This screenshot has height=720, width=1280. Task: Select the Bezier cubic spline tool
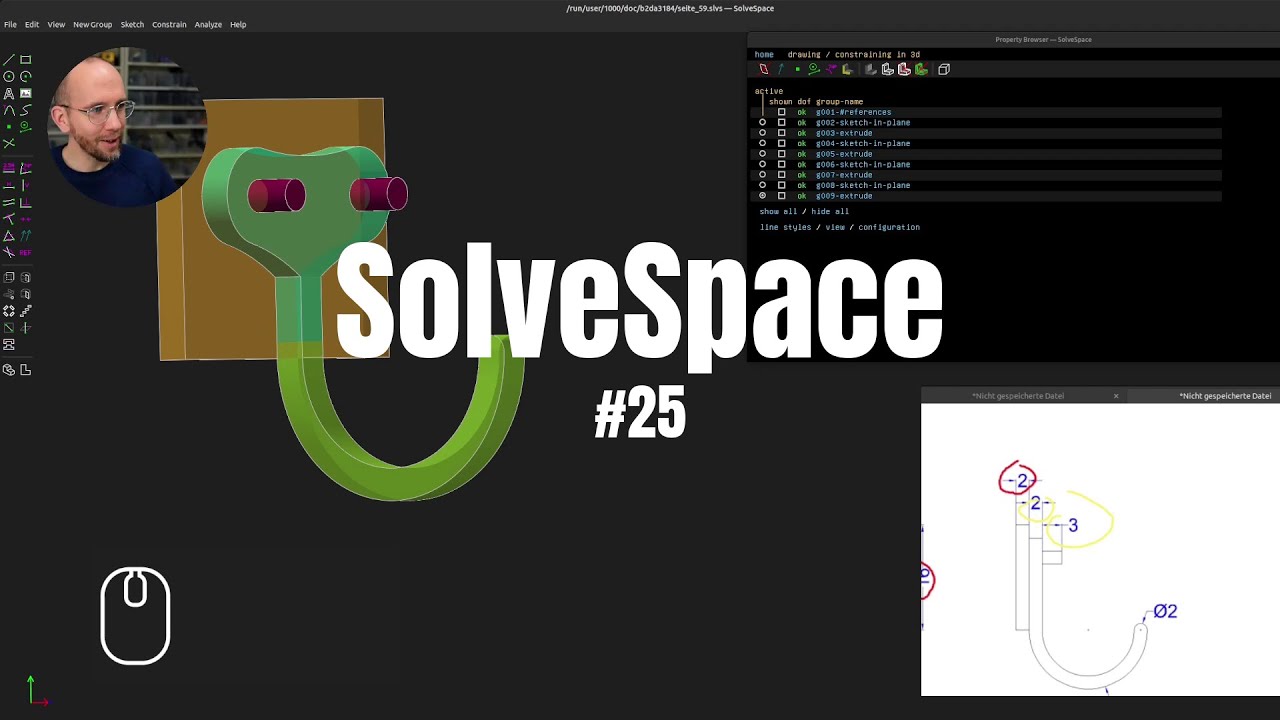tap(25, 110)
